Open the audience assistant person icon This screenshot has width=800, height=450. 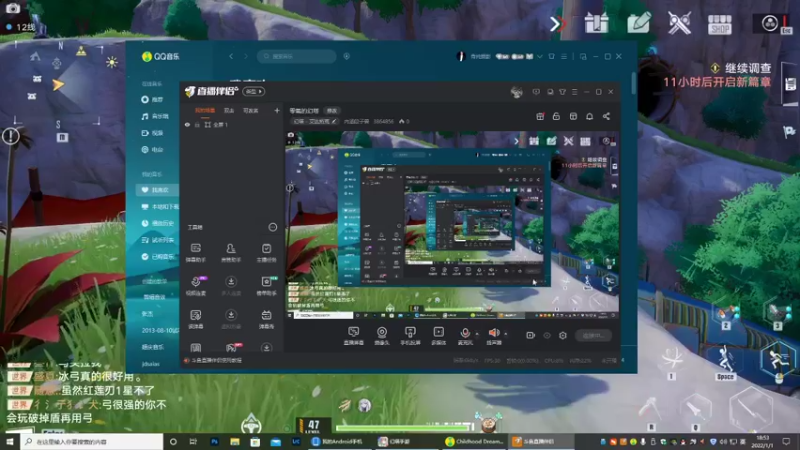coord(231,253)
